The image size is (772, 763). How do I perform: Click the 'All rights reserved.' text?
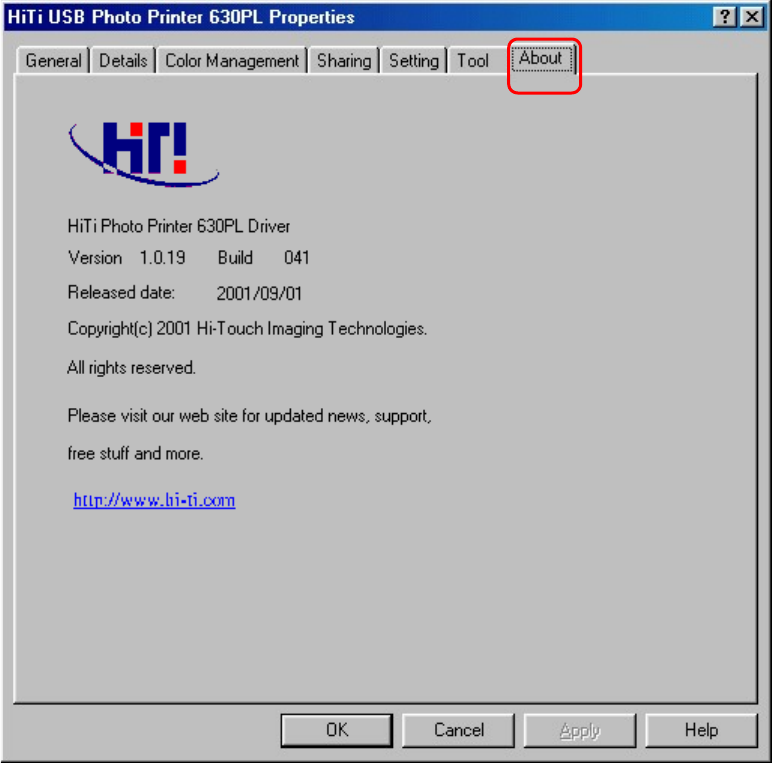[131, 367]
